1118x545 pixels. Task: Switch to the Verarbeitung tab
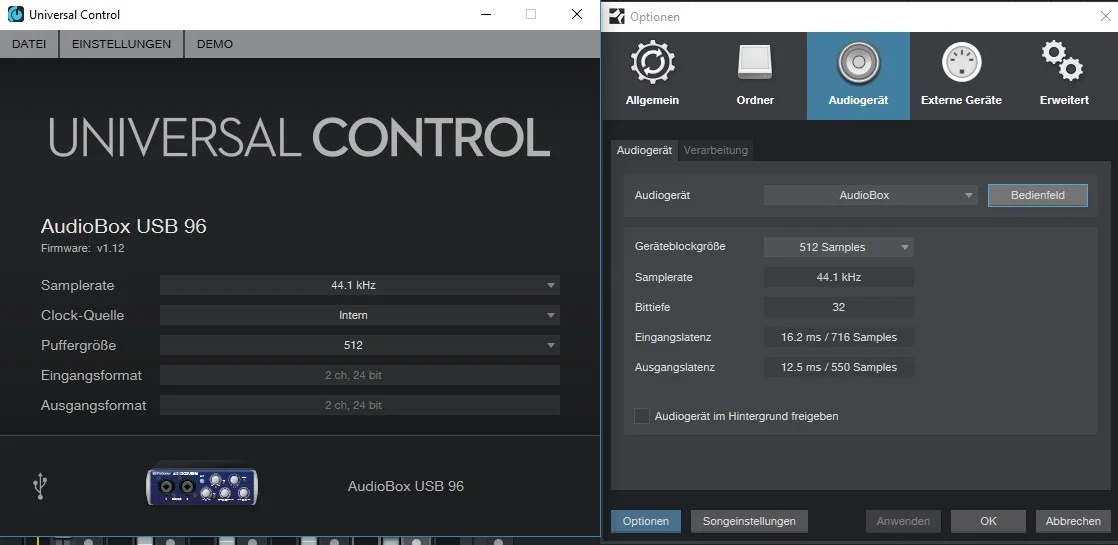click(715, 150)
